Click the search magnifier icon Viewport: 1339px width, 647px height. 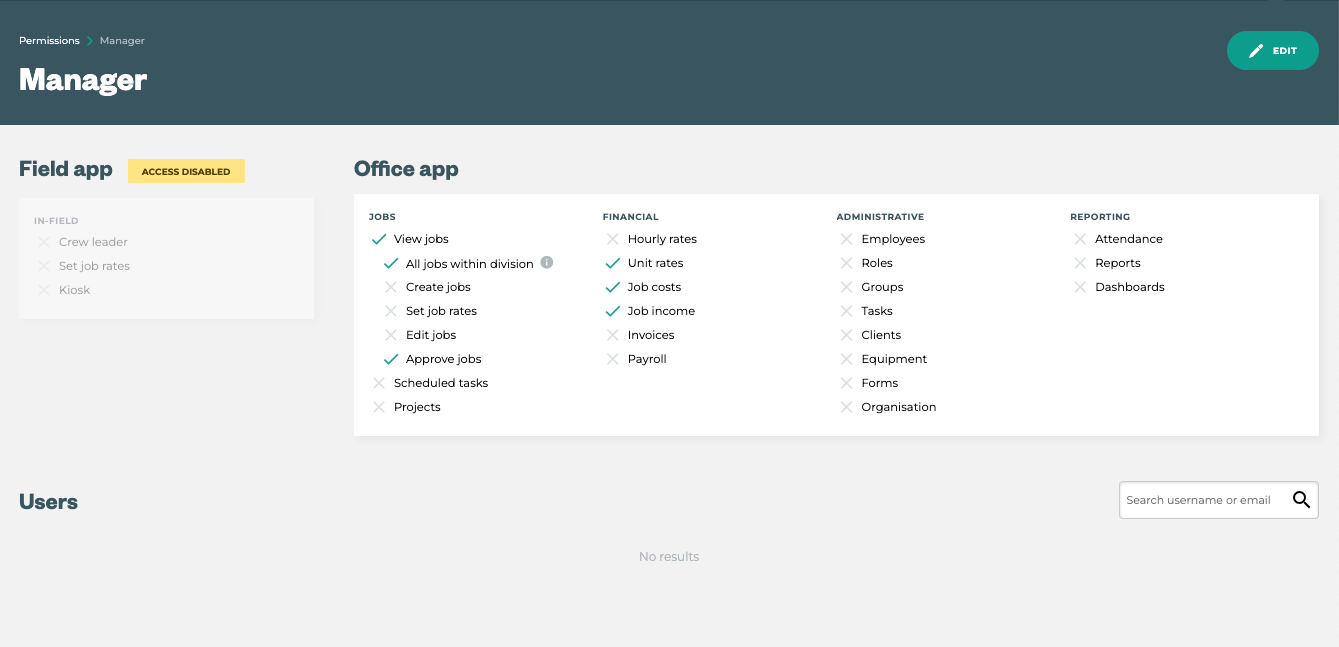click(1300, 500)
